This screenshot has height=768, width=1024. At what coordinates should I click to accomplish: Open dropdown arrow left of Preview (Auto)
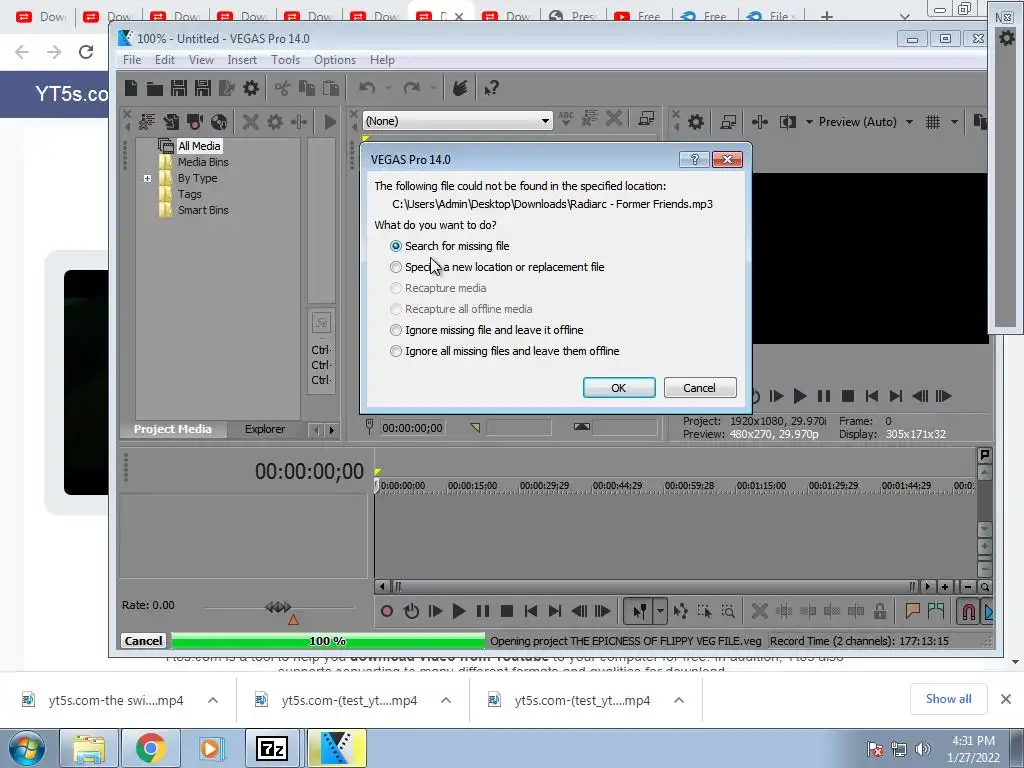tap(809, 122)
